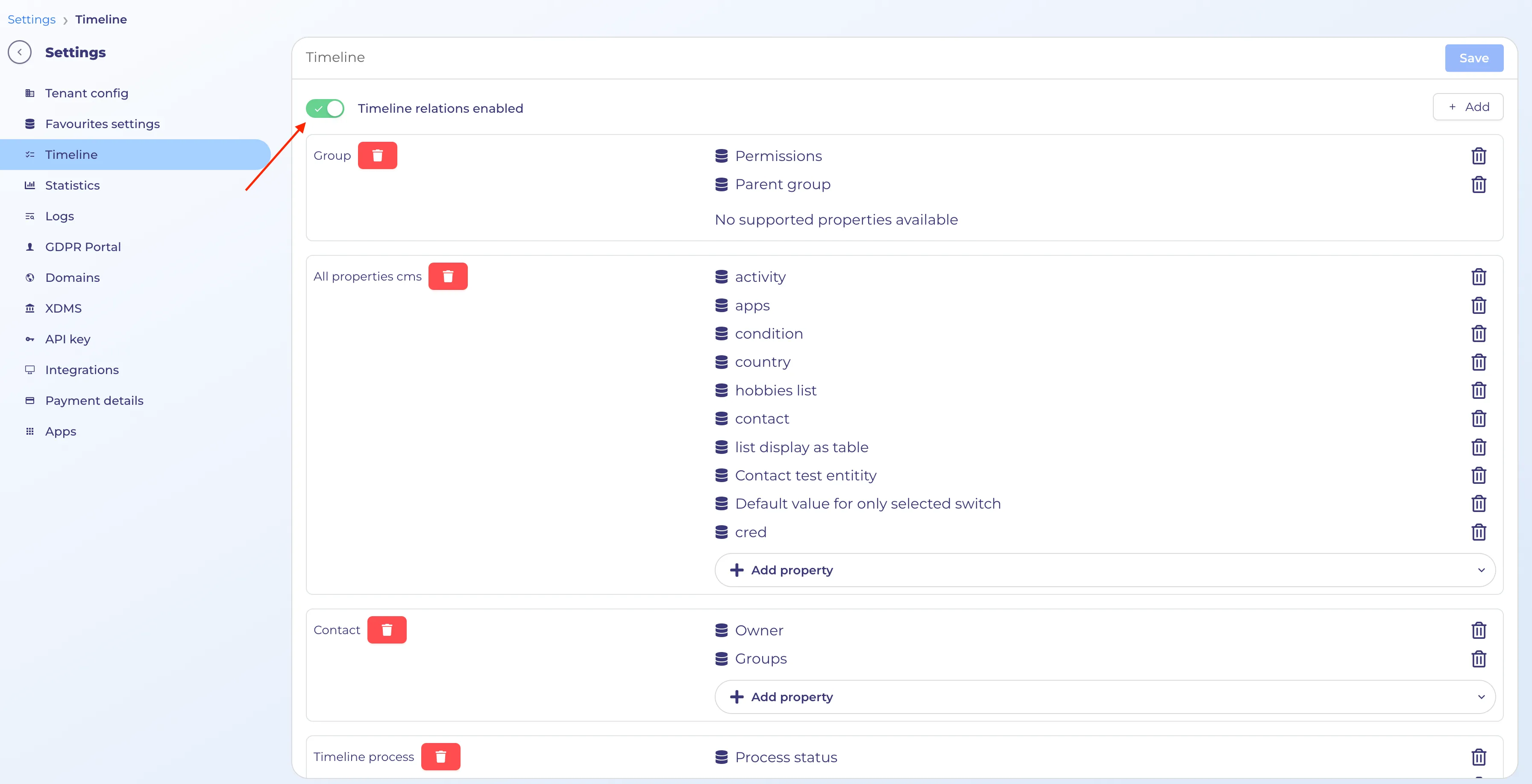This screenshot has width=1532, height=784.
Task: Save the timeline settings
Action: [x=1474, y=58]
